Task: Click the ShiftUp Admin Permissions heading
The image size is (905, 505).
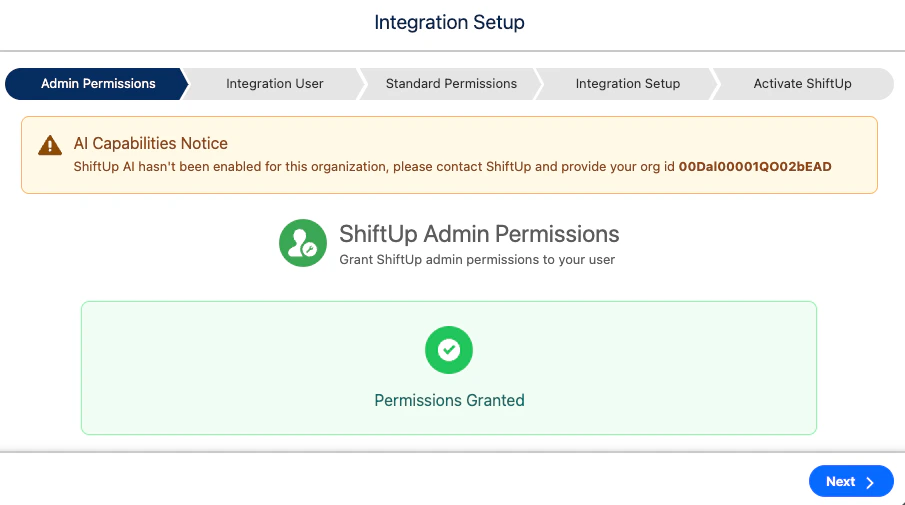Action: 479,234
